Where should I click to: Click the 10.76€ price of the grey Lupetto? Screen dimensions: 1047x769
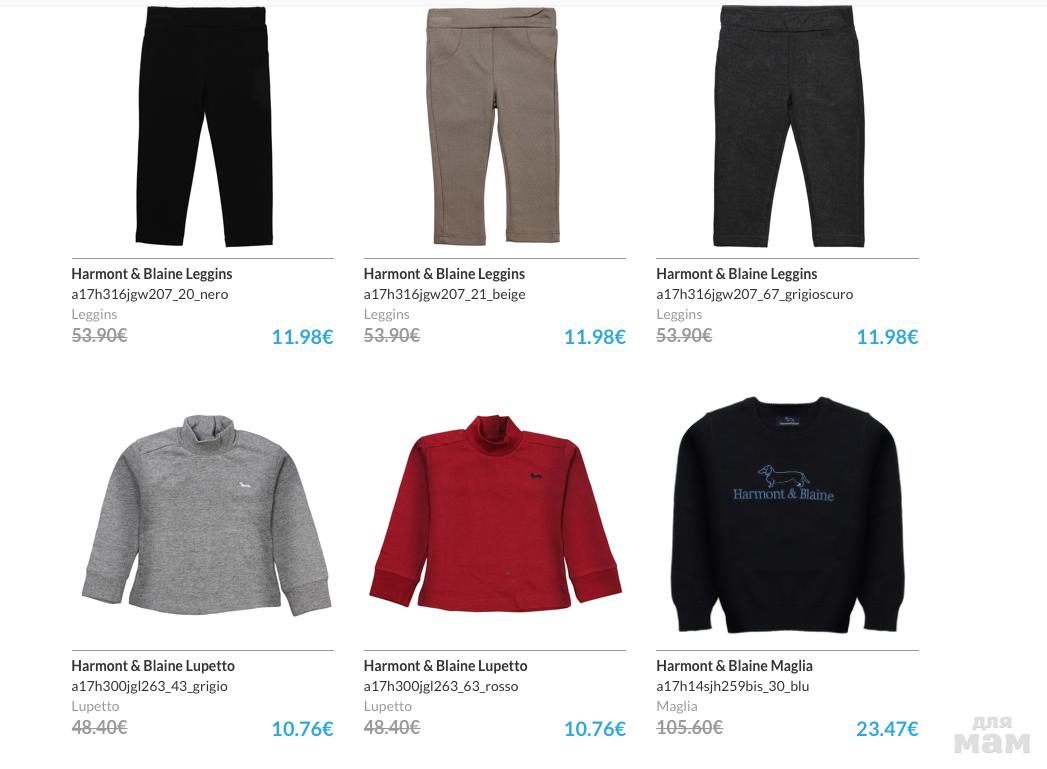[x=302, y=728]
